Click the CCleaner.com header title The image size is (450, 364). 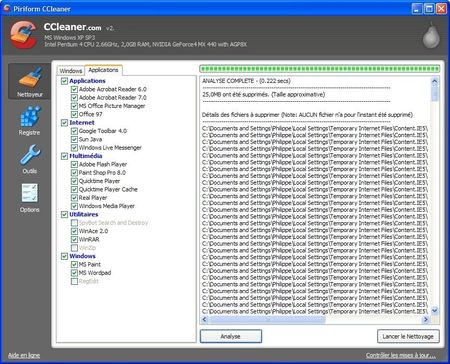(x=72, y=27)
